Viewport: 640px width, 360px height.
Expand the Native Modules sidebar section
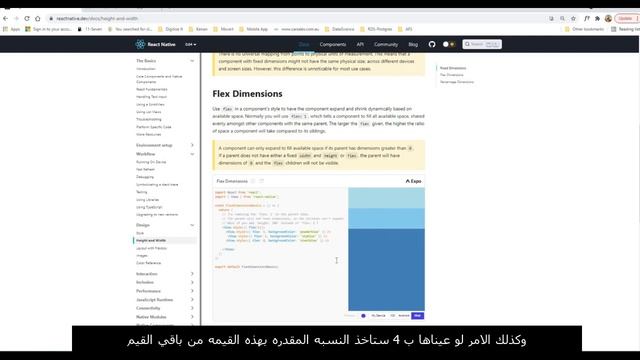[x=165, y=317]
